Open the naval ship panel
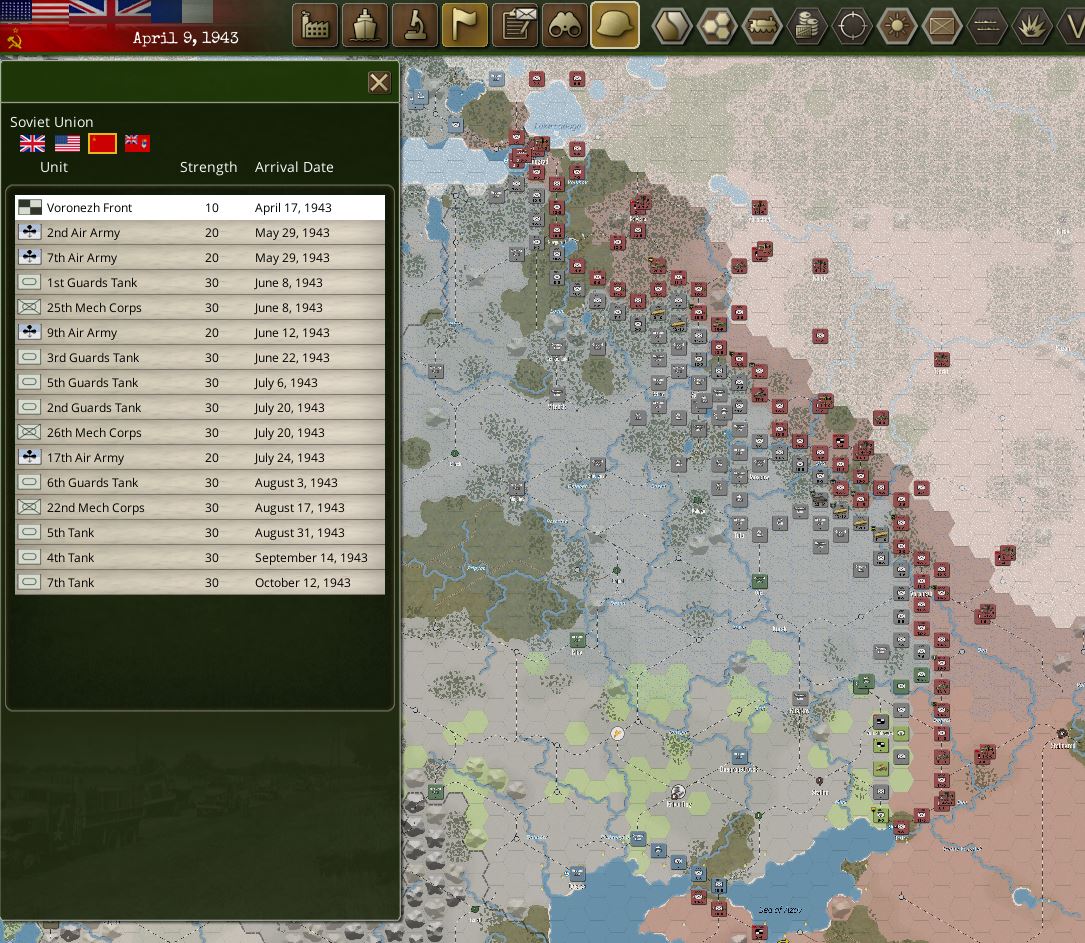This screenshot has height=943, width=1085. tap(365, 25)
